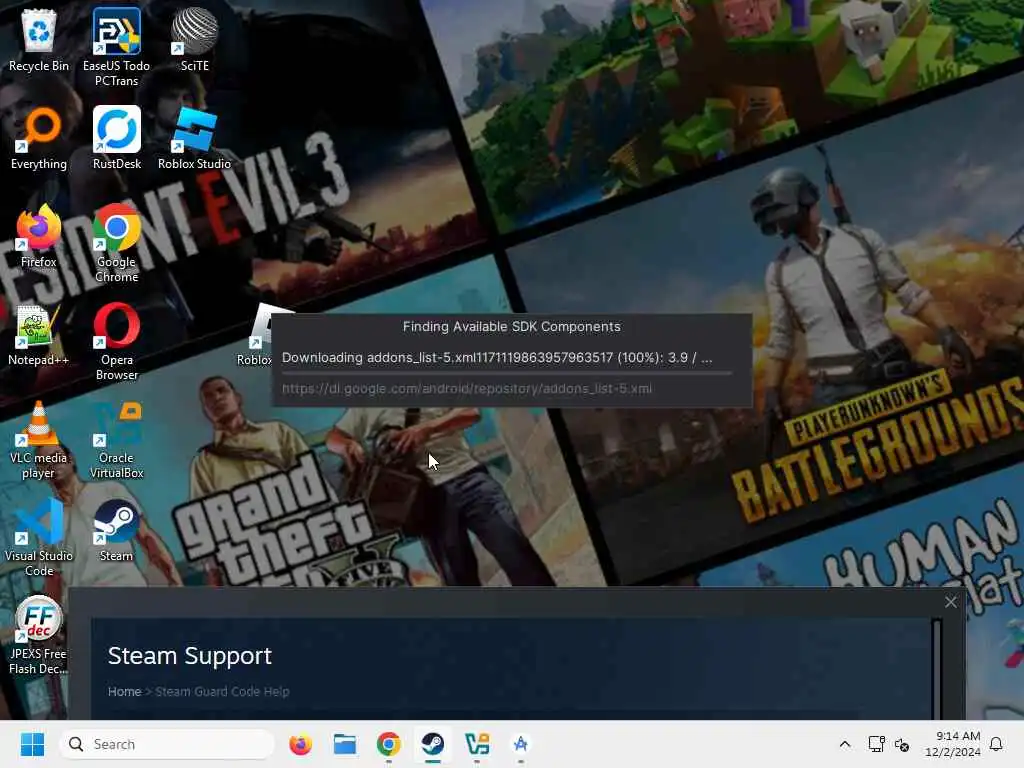
Task: Click the Steam Guard Code Help breadcrumb
Action: click(x=222, y=691)
